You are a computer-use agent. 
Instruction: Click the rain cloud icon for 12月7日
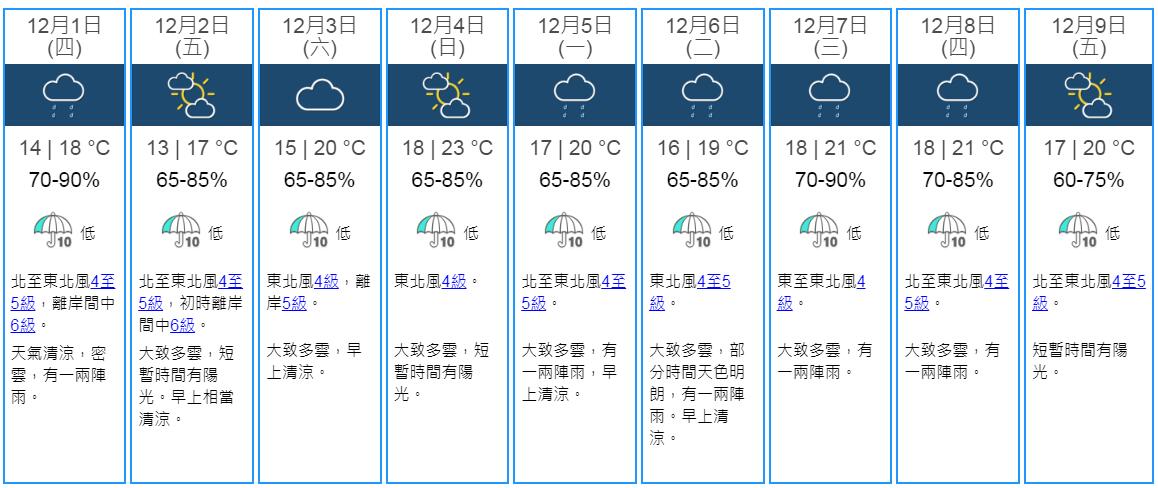click(830, 94)
